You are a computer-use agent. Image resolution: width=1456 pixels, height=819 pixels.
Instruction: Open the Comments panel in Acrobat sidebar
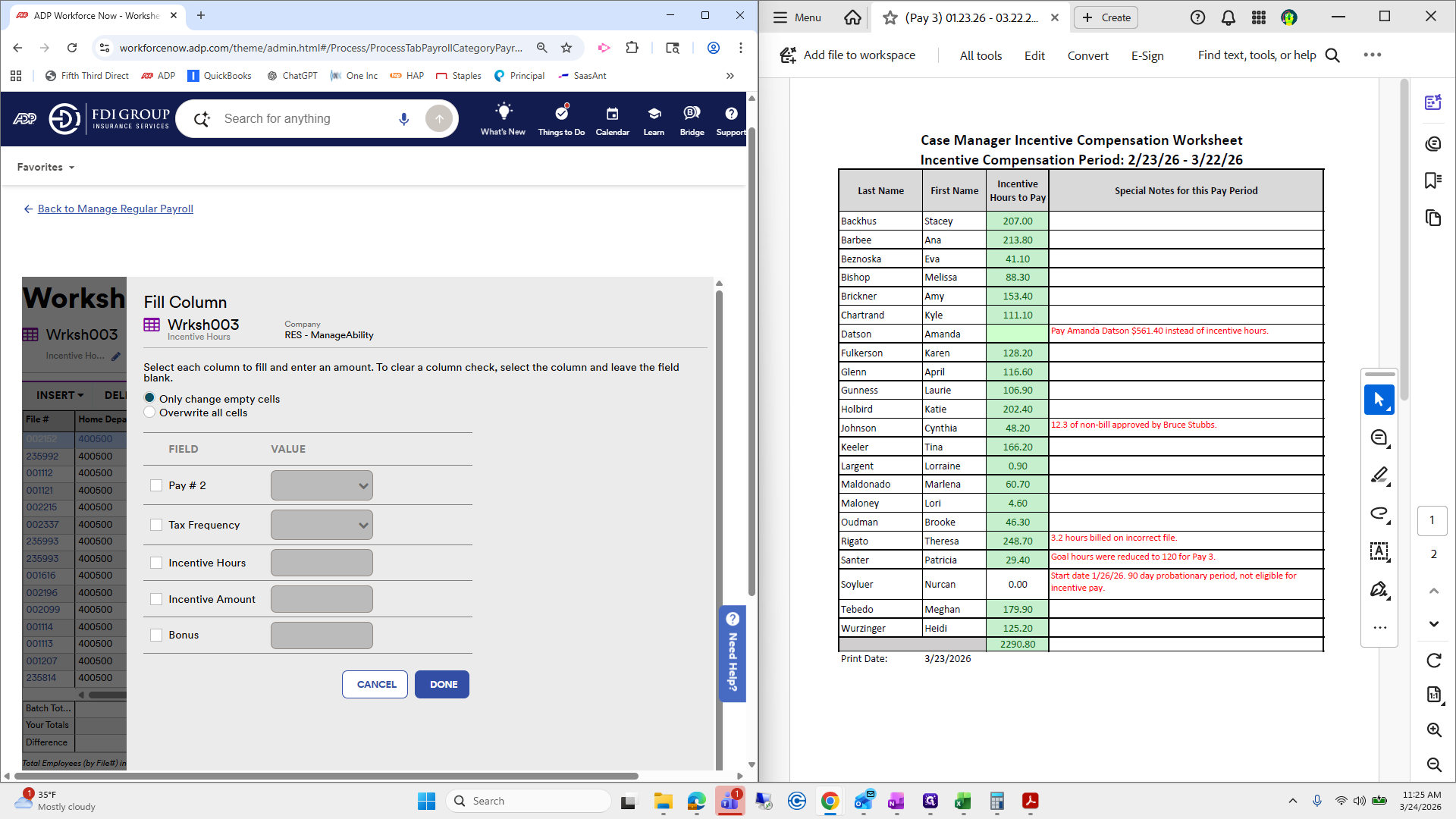[1433, 143]
